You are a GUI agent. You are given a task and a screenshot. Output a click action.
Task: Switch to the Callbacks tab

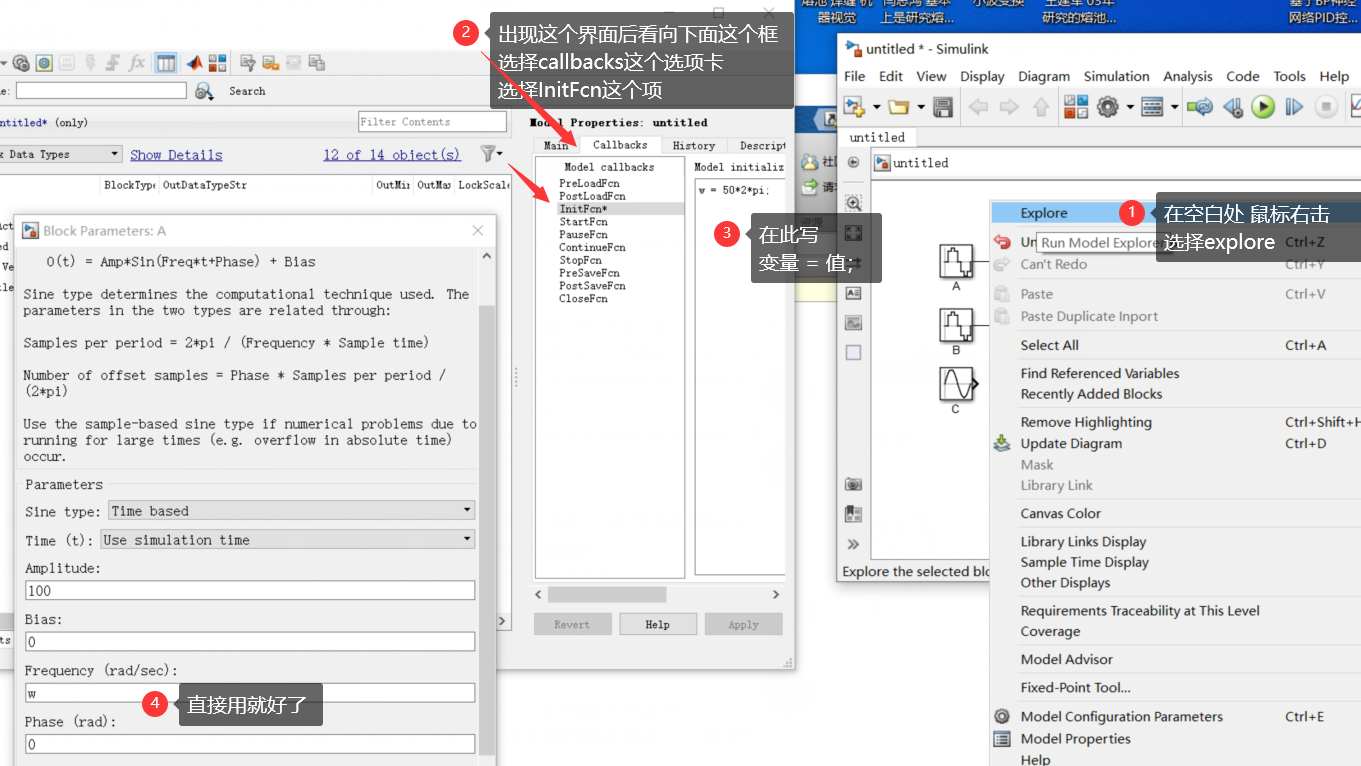click(x=620, y=145)
